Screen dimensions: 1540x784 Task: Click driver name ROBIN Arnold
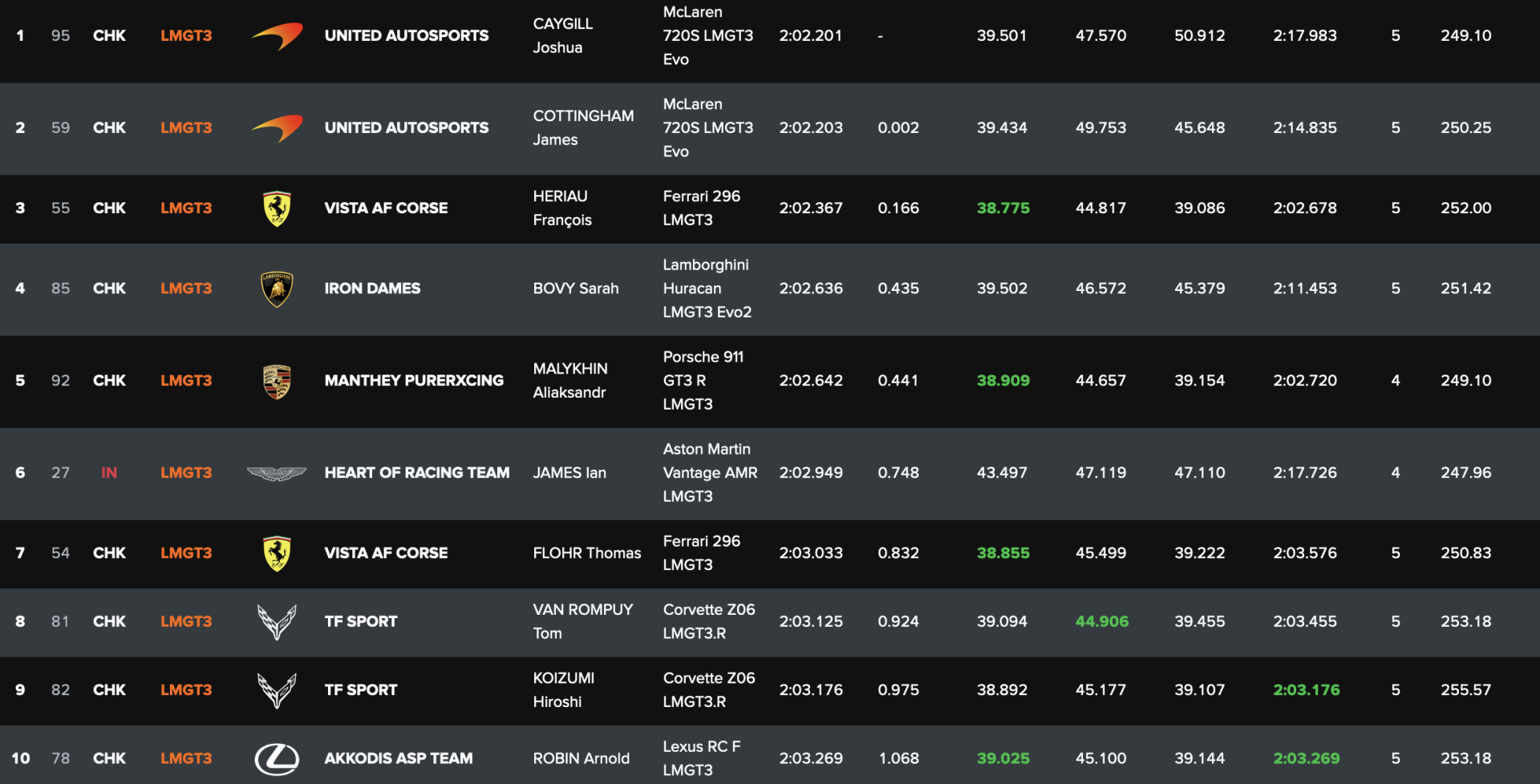[582, 758]
